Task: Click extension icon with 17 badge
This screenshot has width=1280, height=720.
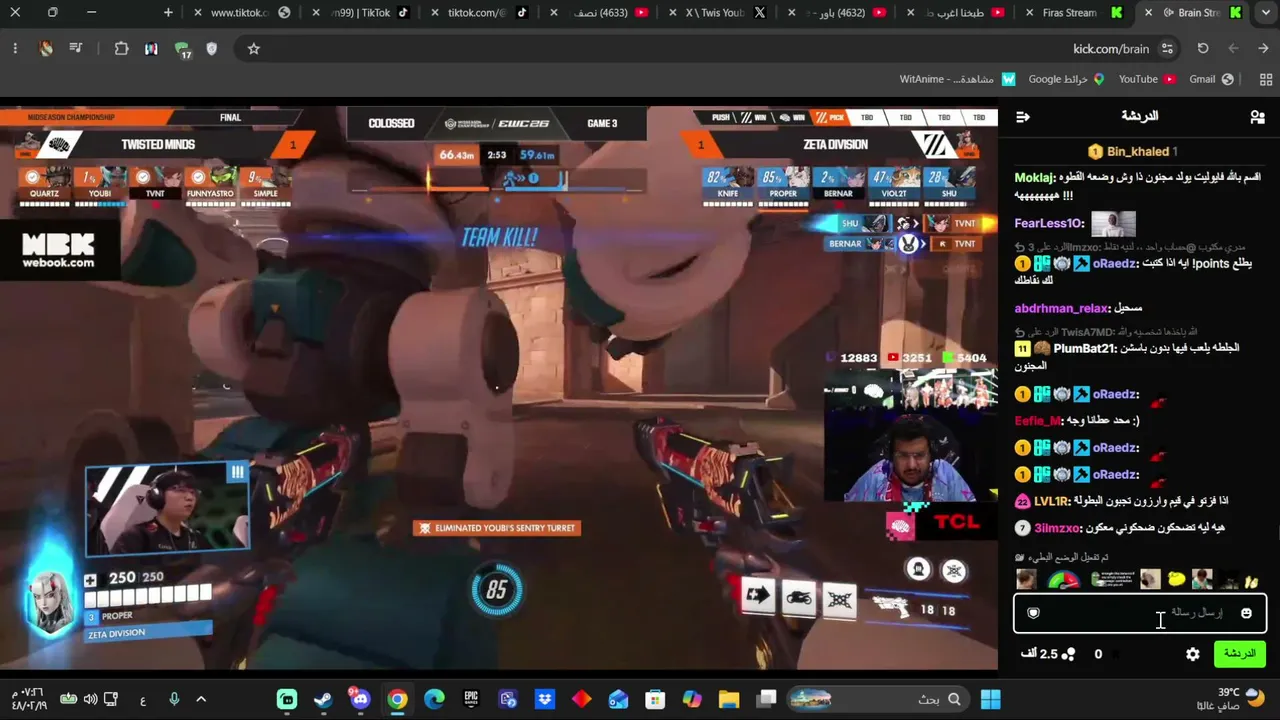Action: click(x=182, y=50)
